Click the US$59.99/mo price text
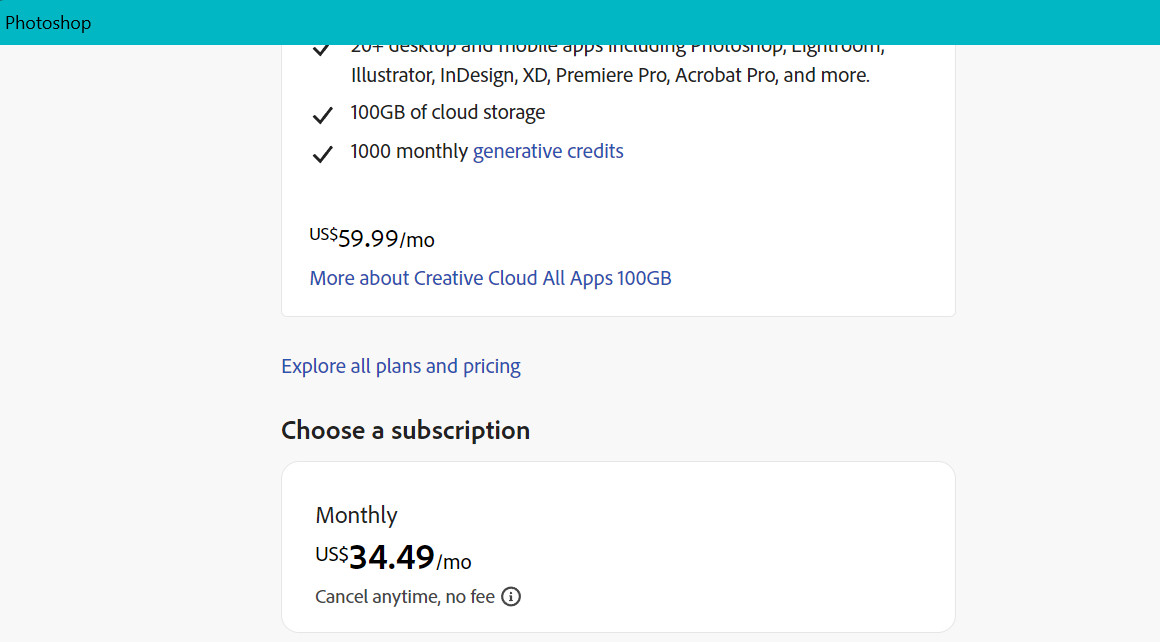 point(372,238)
